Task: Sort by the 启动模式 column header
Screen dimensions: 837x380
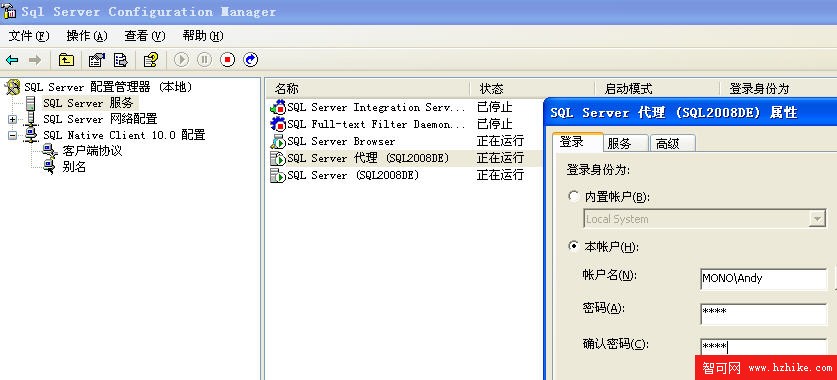Action: click(x=657, y=89)
